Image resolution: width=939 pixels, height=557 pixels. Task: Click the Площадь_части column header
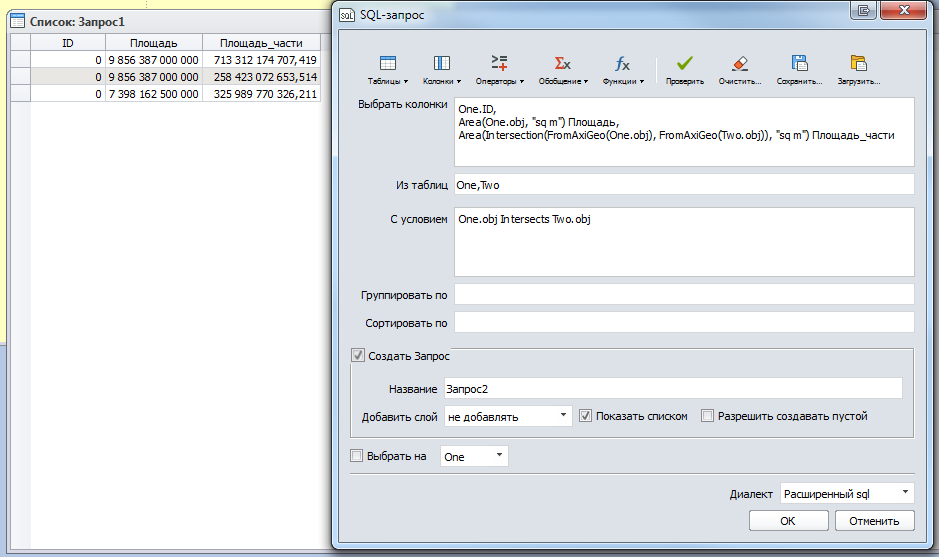(x=261, y=43)
